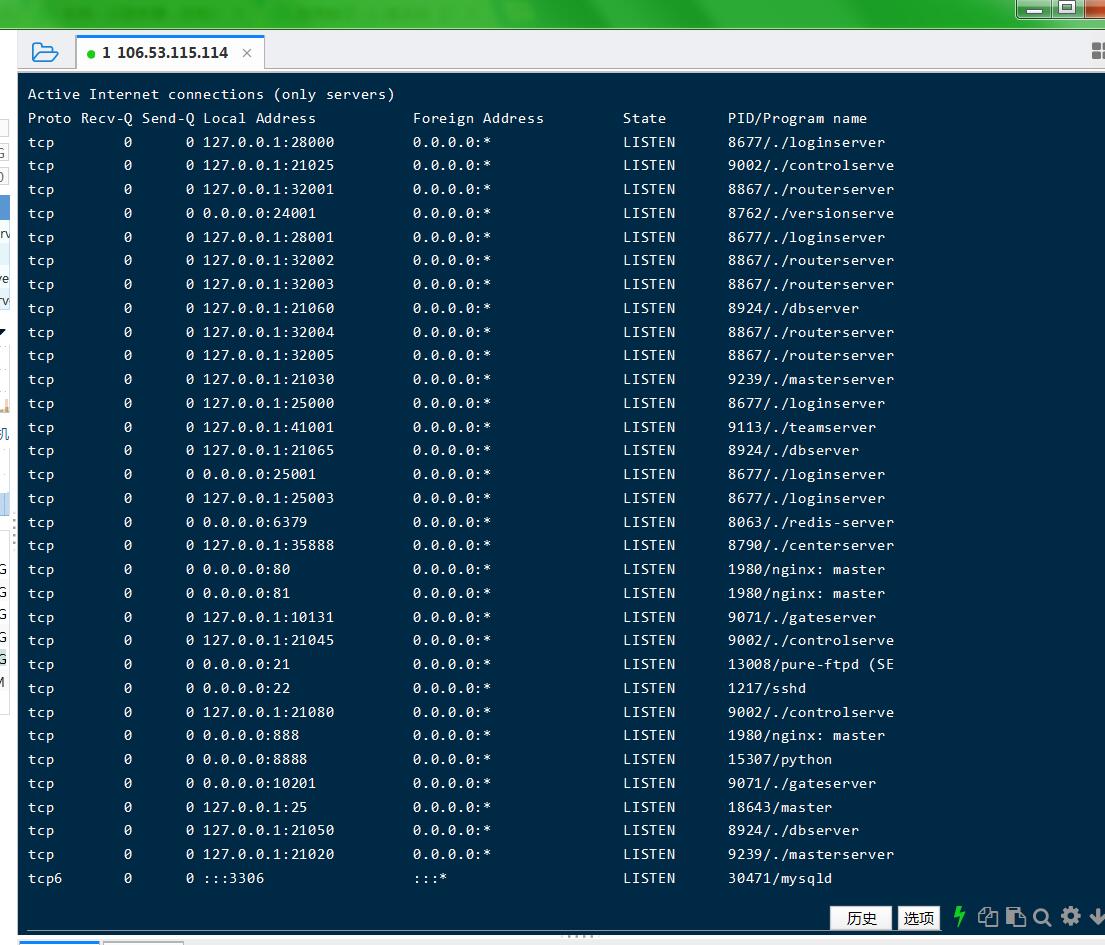
Task: Click the 历史 history button
Action: pos(860,918)
